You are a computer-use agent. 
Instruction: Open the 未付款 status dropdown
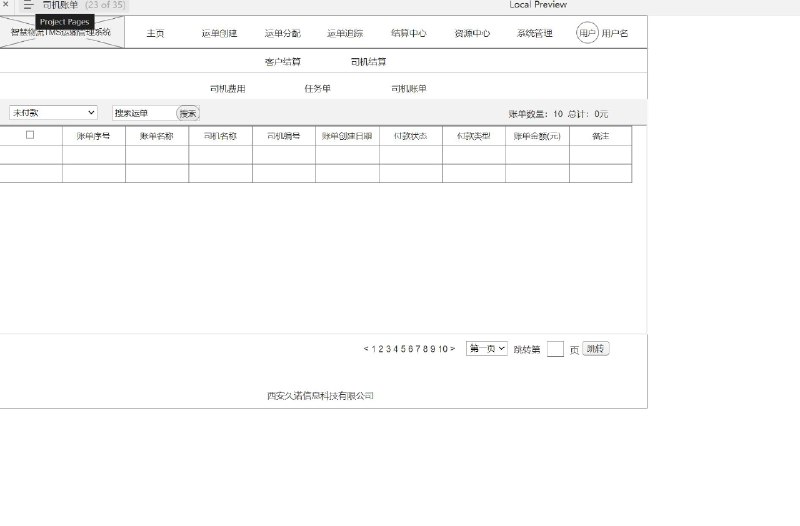tap(54, 113)
